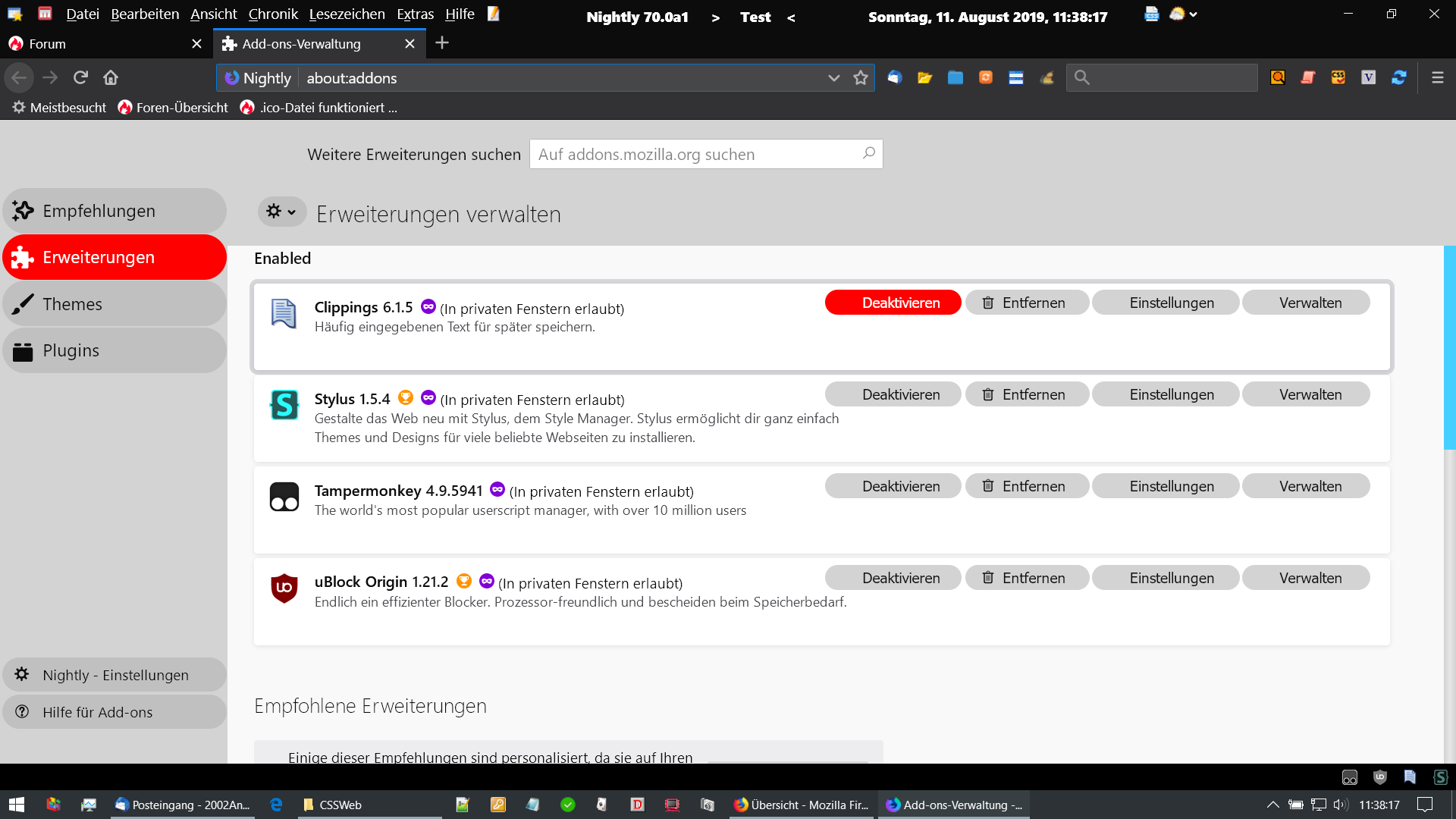The image size is (1456, 819).
Task: Deactivate the Clippings extension
Action: click(x=893, y=303)
